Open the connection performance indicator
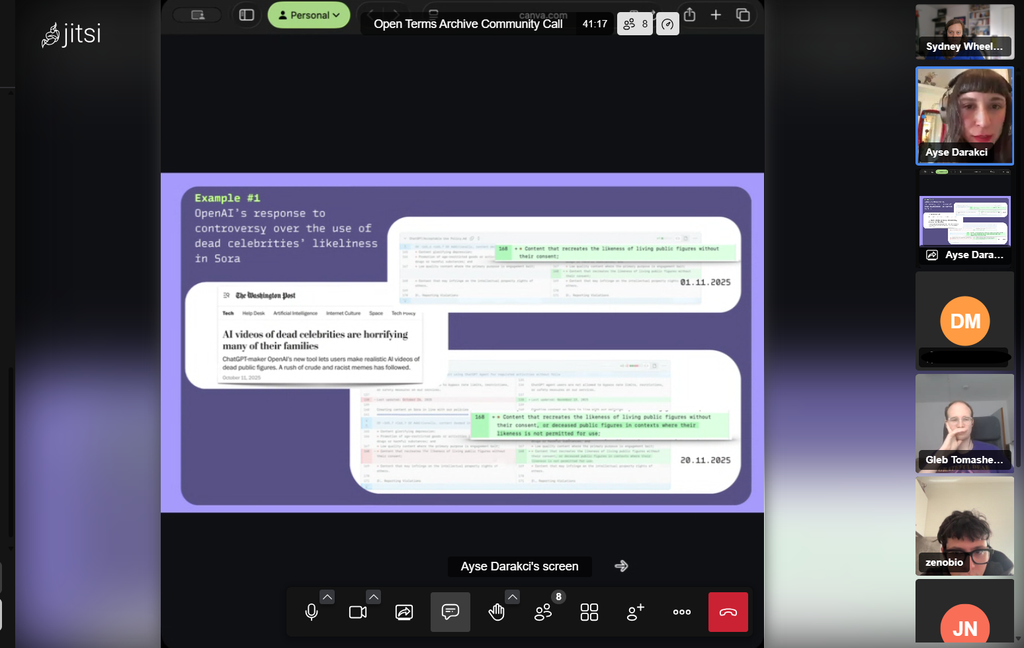Viewport: 1024px width, 648px height. tap(667, 24)
